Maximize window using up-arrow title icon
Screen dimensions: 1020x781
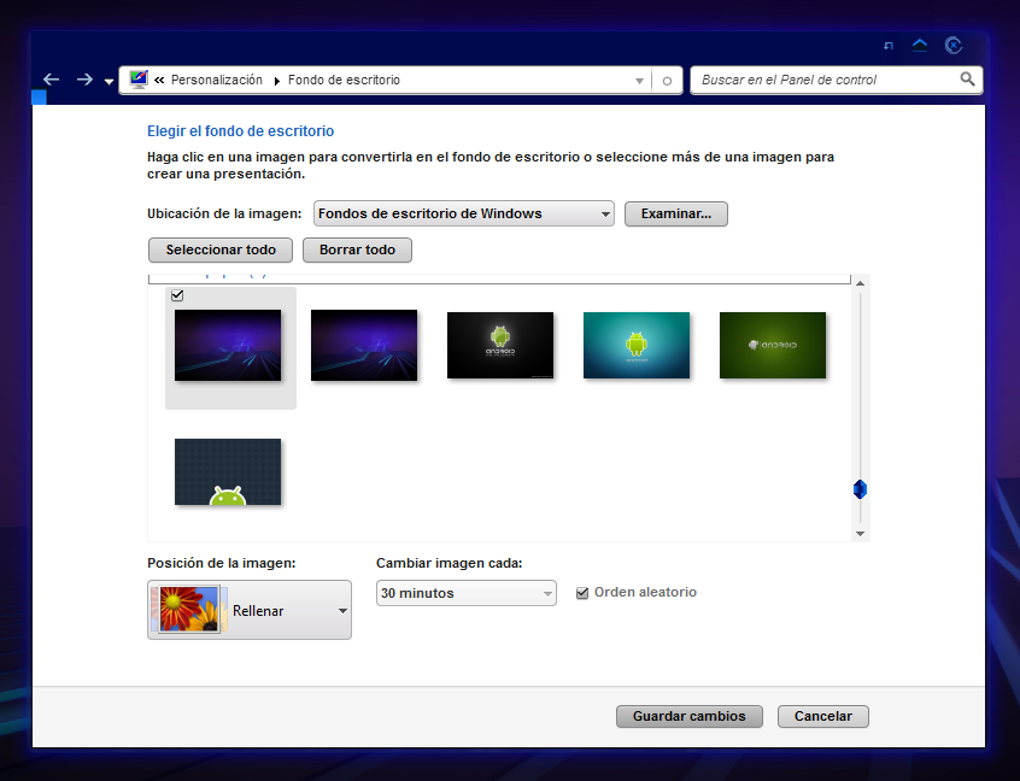point(920,45)
